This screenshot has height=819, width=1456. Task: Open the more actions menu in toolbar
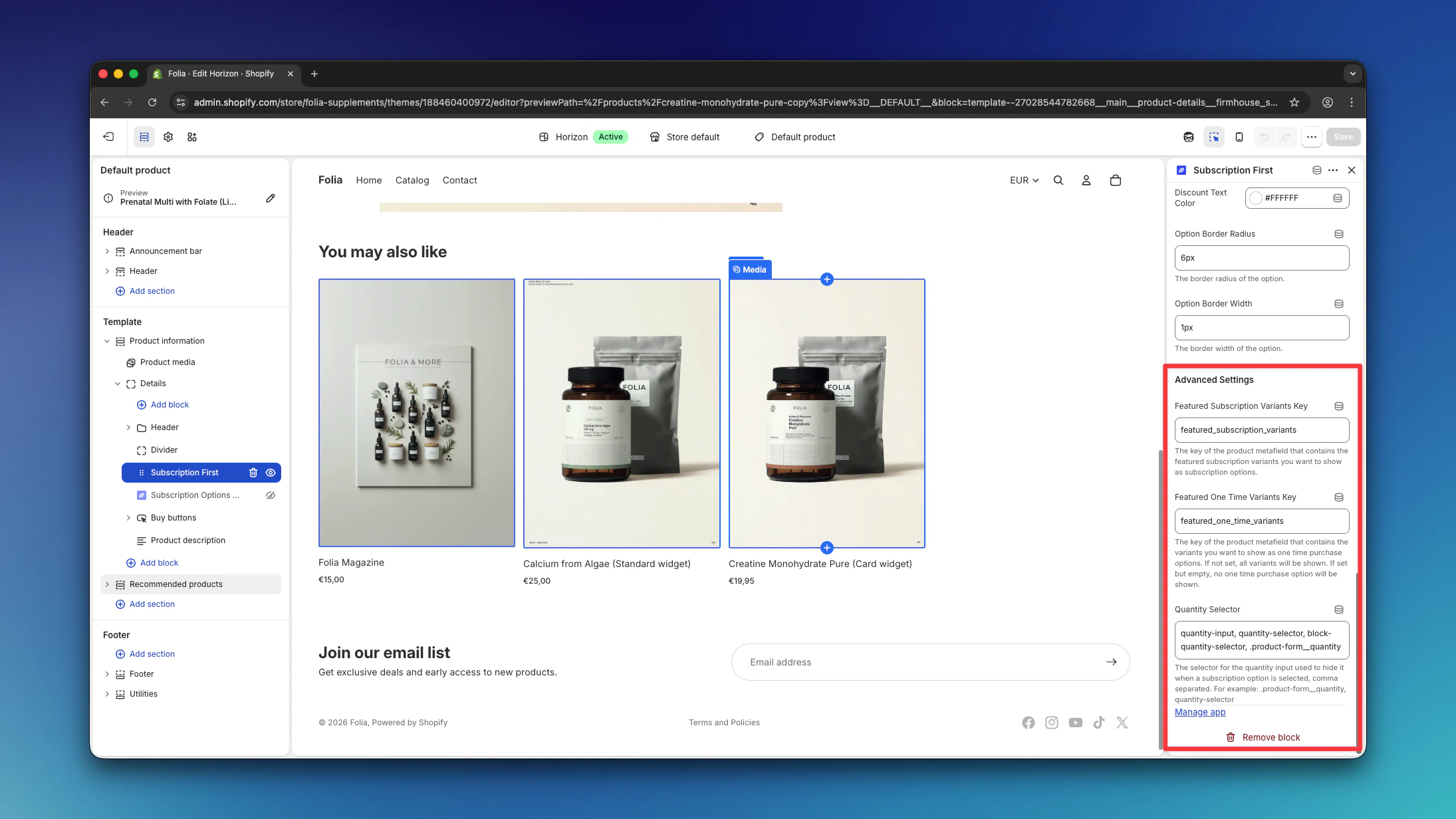[1312, 137]
